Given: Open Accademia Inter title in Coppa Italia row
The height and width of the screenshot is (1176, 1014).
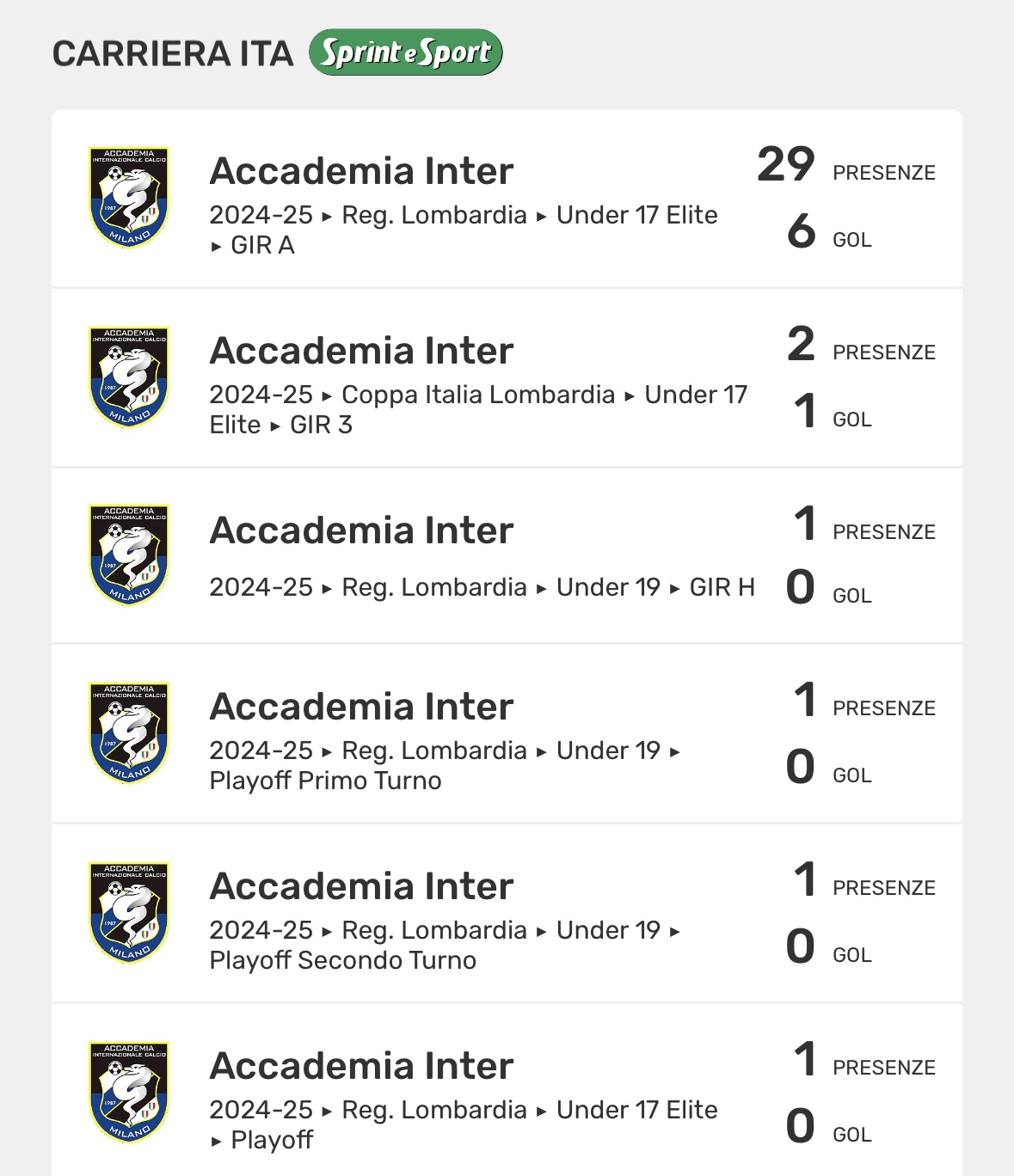Looking at the screenshot, I should coord(361,351).
